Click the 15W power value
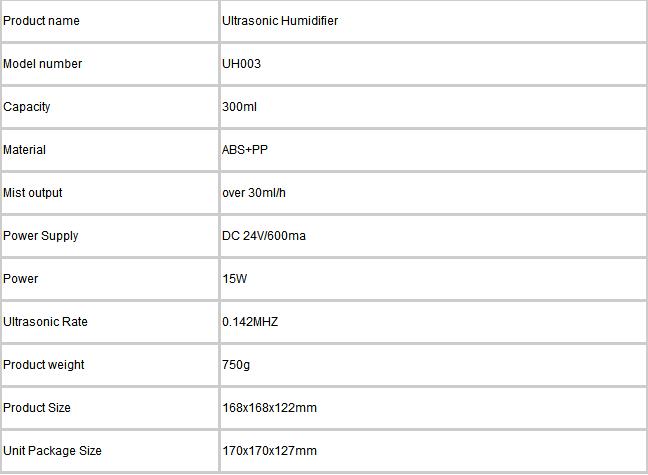Image resolution: width=648 pixels, height=475 pixels. 234,279
